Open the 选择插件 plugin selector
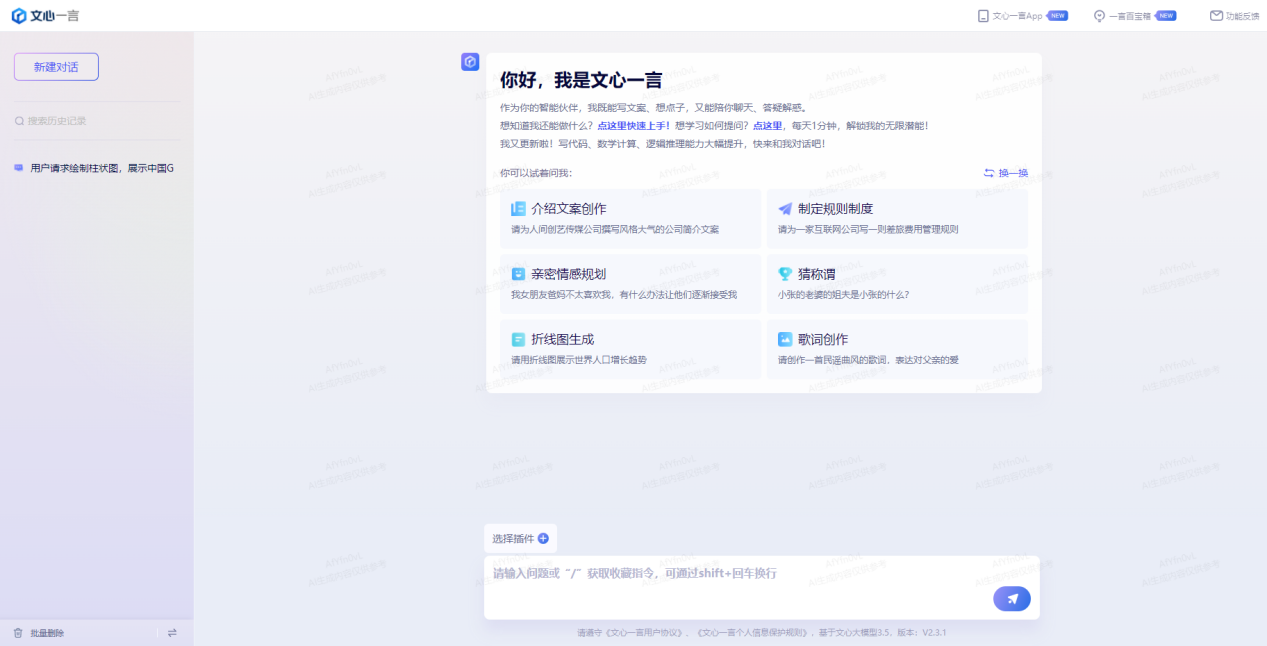 tap(520, 538)
